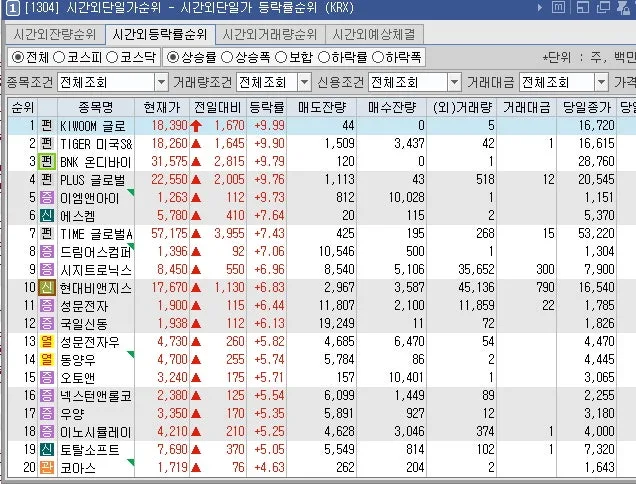This screenshot has height=484, width=636.
Task: Click the M memo icon in title bar
Action: click(x=558, y=7)
